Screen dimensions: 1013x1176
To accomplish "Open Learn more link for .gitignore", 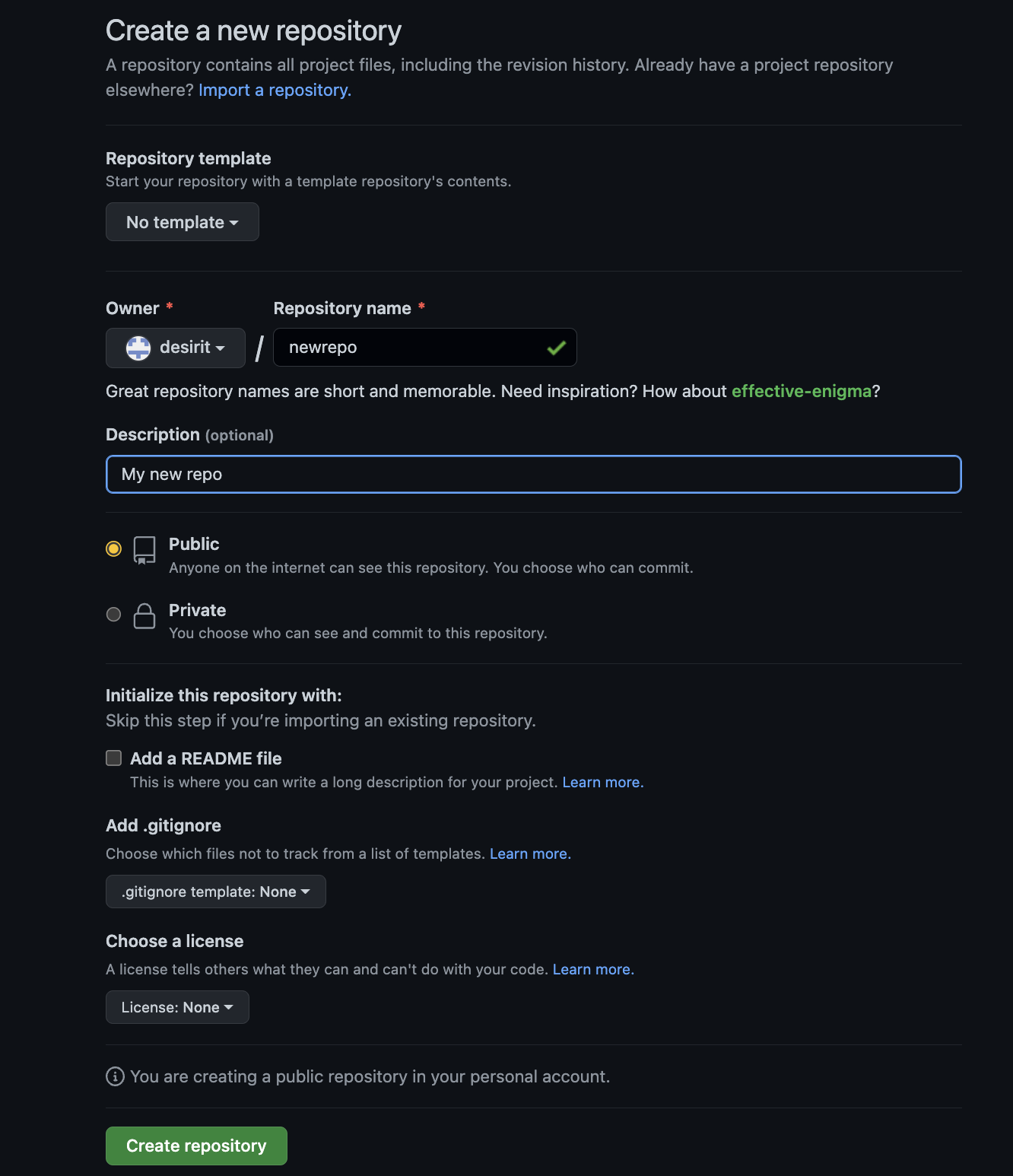I will coord(530,853).
